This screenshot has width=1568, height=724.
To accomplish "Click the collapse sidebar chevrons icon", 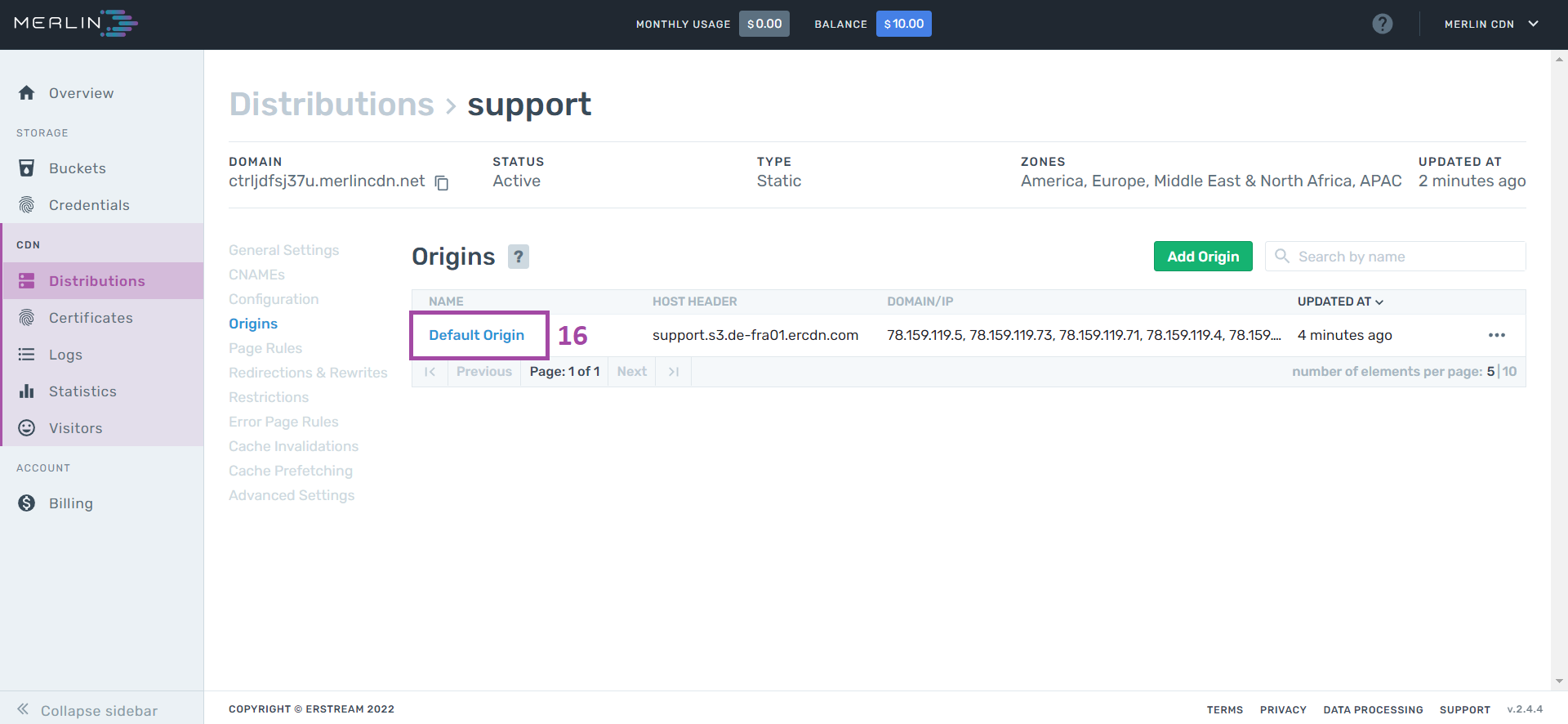I will (23, 709).
